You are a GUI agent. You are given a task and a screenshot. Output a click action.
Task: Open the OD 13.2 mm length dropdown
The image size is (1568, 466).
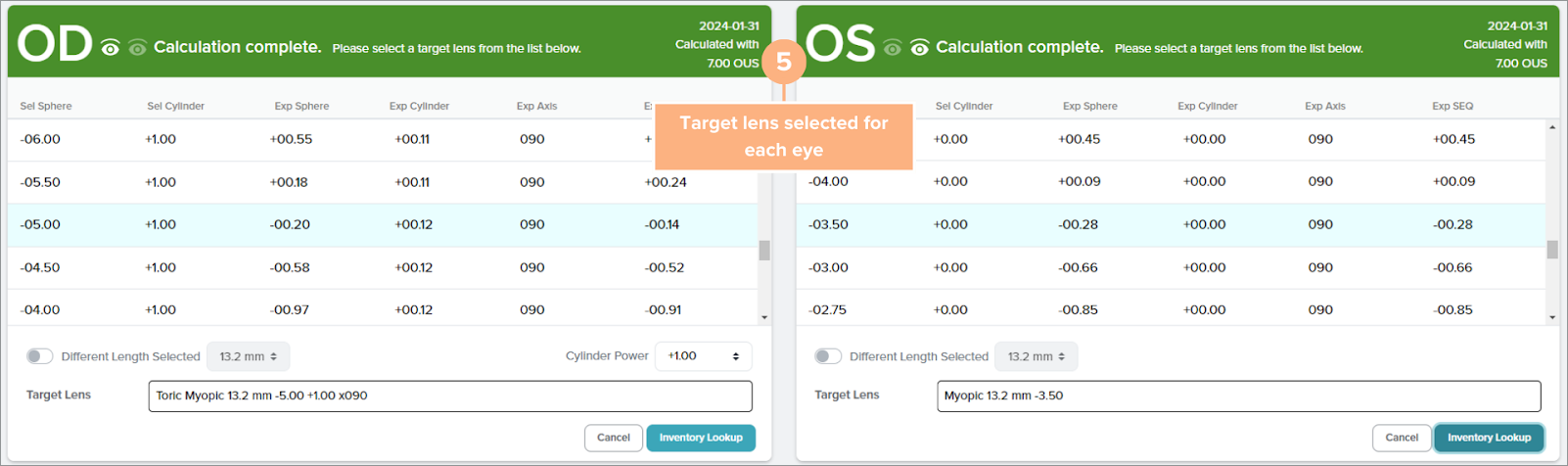pos(249,356)
